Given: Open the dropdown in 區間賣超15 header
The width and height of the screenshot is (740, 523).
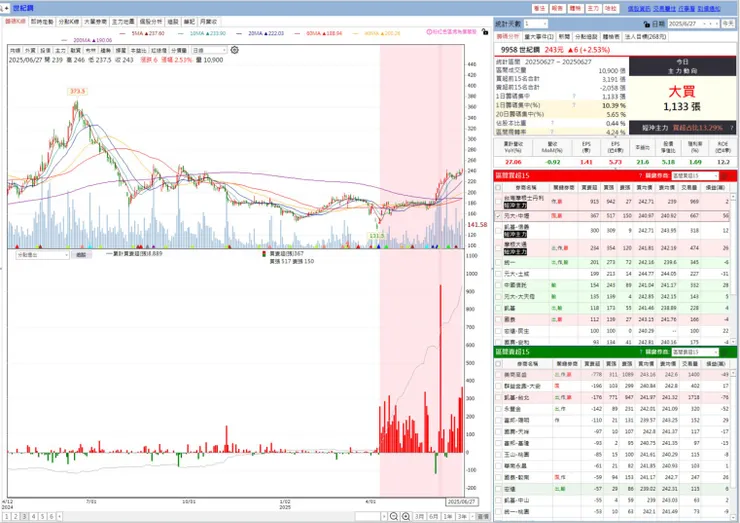Looking at the screenshot, I should [695, 352].
